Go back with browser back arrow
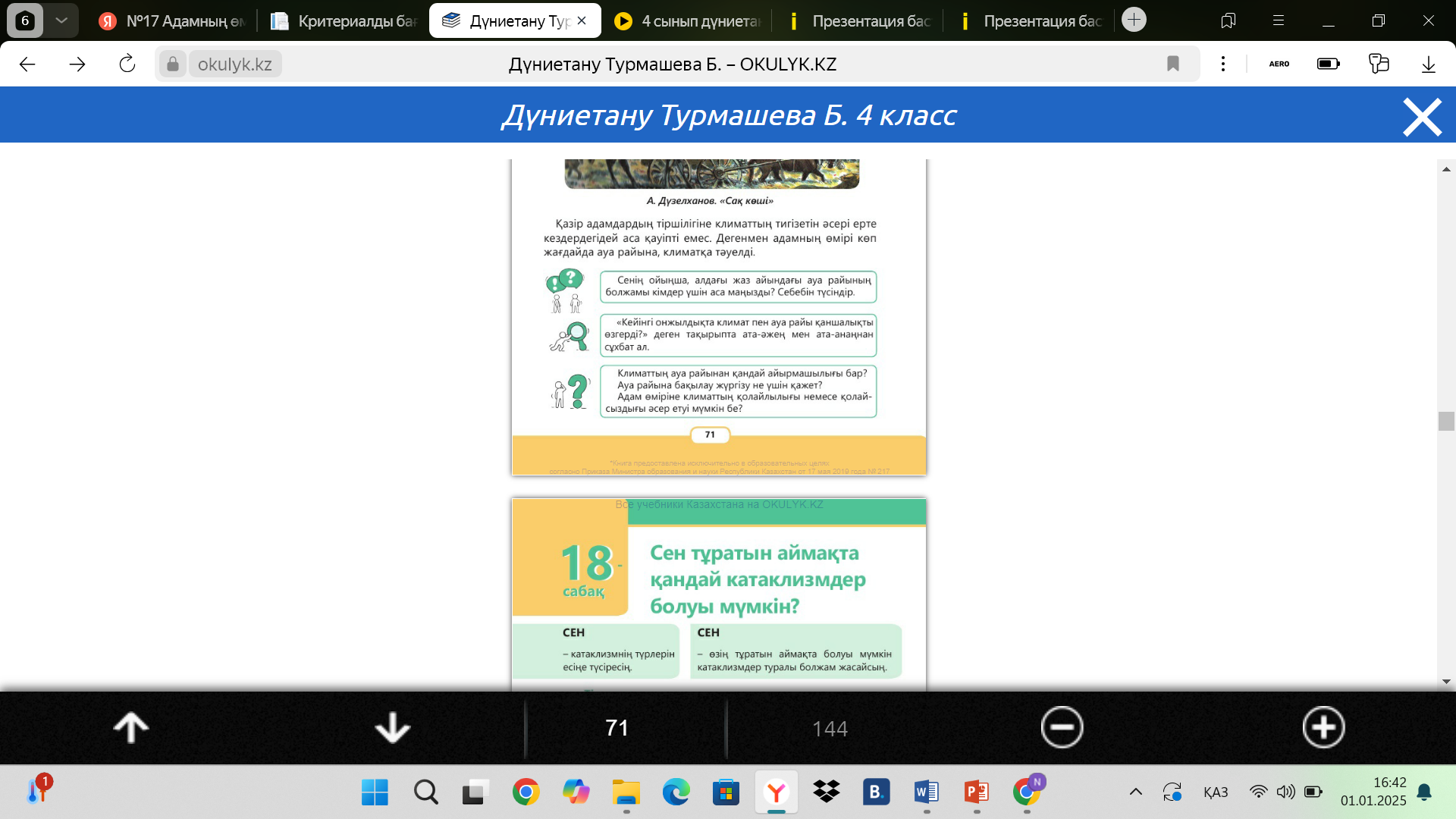 pyautogui.click(x=28, y=64)
